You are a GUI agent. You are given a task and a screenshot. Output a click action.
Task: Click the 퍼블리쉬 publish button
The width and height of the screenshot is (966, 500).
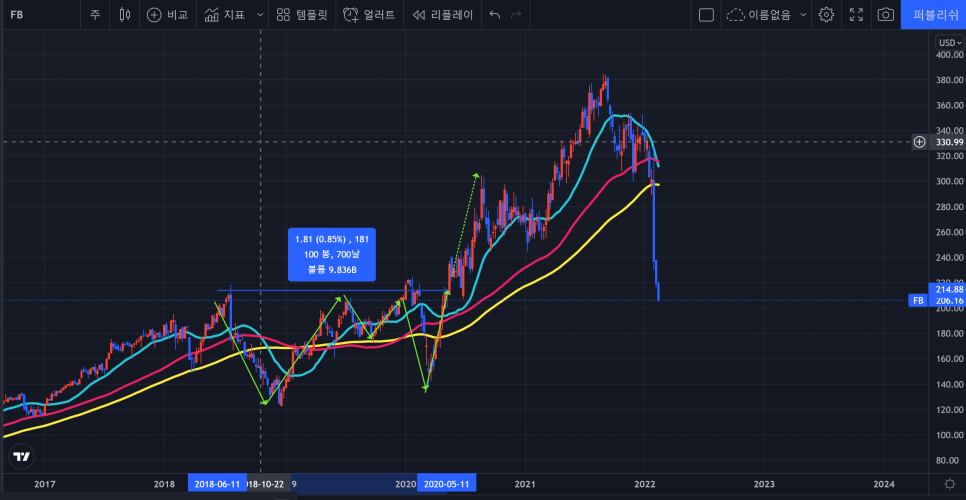pyautogui.click(x=933, y=15)
